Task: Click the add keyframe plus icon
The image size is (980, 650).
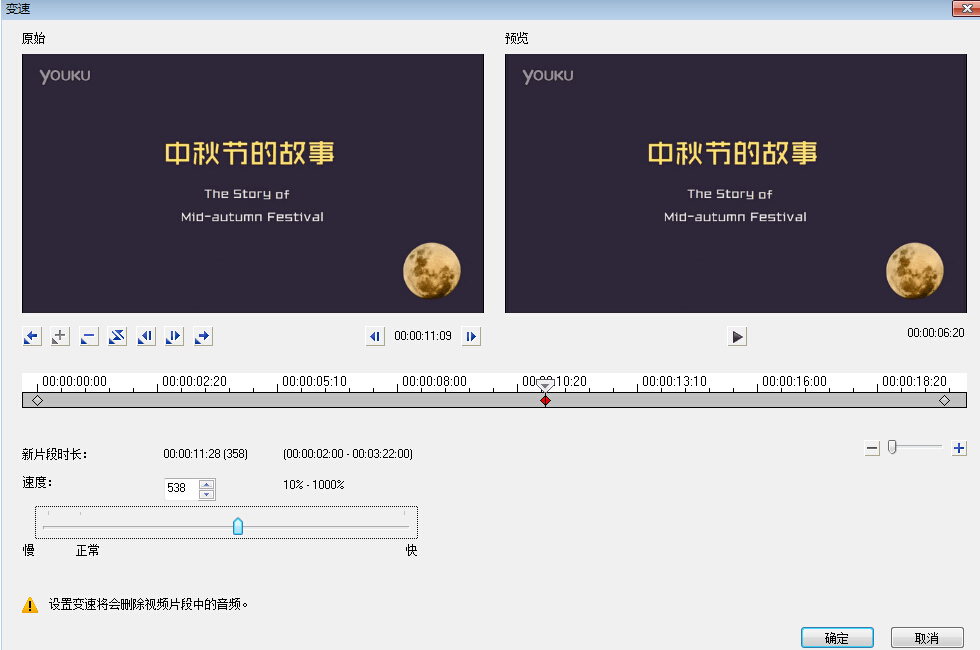Action: (60, 337)
